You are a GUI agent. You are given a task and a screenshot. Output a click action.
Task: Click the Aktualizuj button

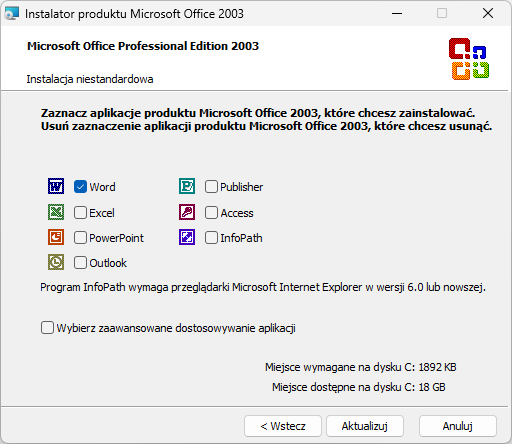(365, 426)
